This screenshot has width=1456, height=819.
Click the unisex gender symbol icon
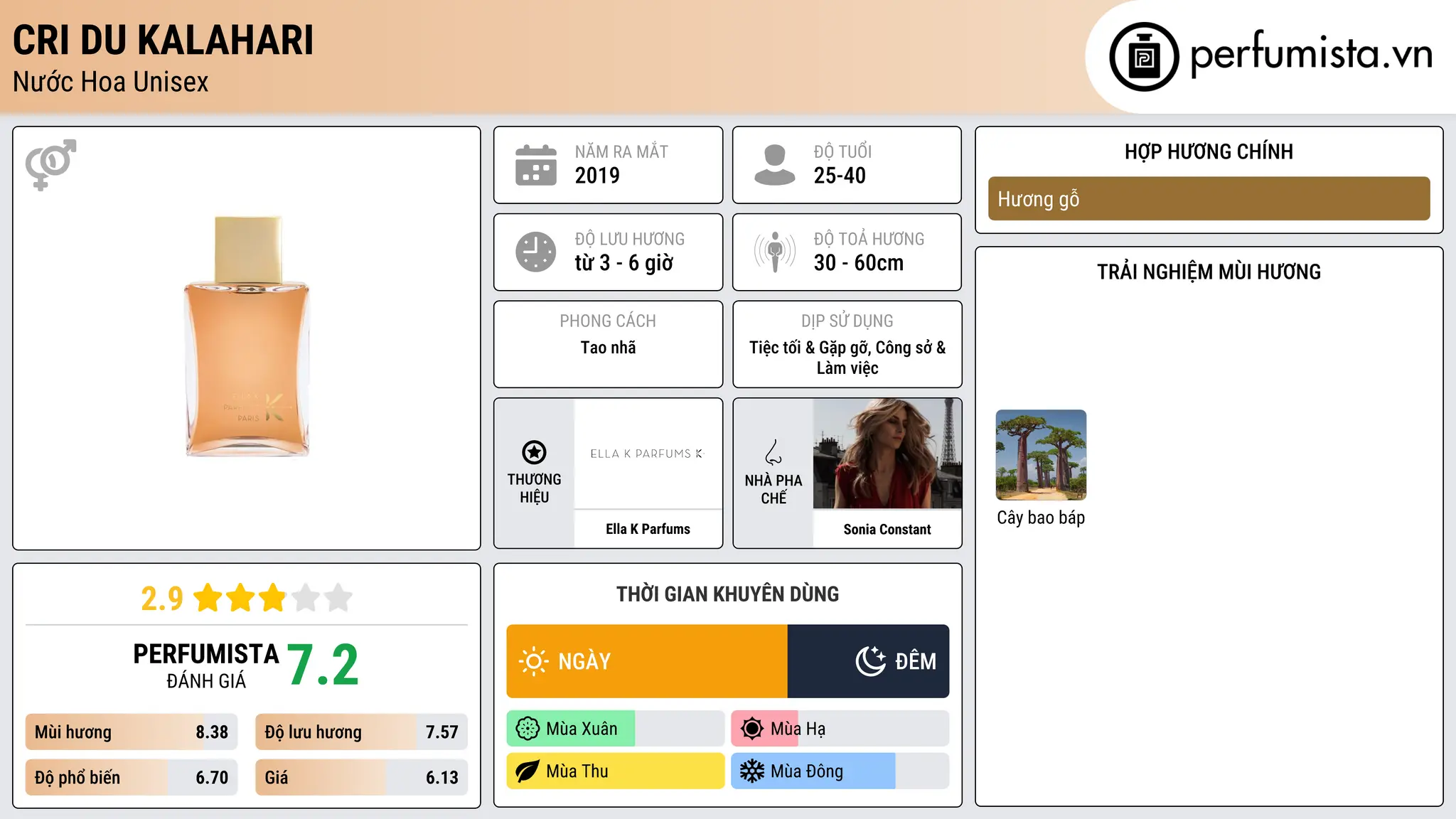[50, 165]
